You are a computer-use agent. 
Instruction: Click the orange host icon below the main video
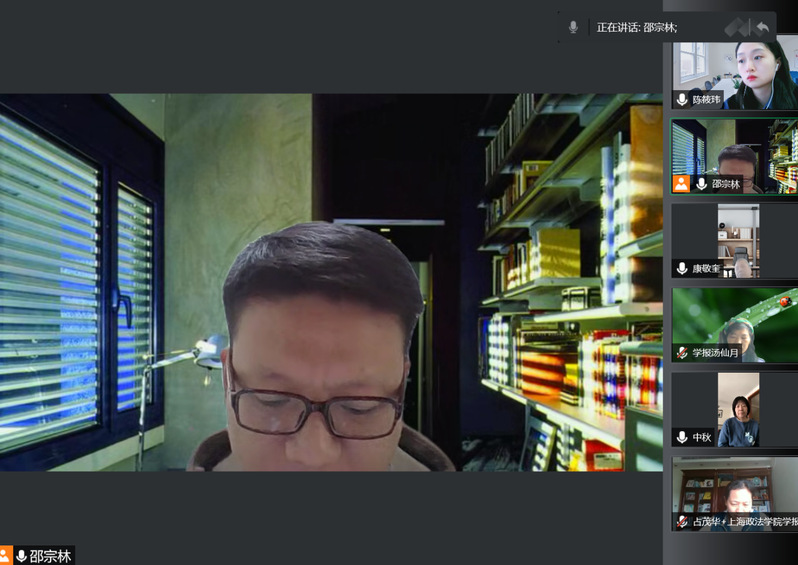pos(5,556)
